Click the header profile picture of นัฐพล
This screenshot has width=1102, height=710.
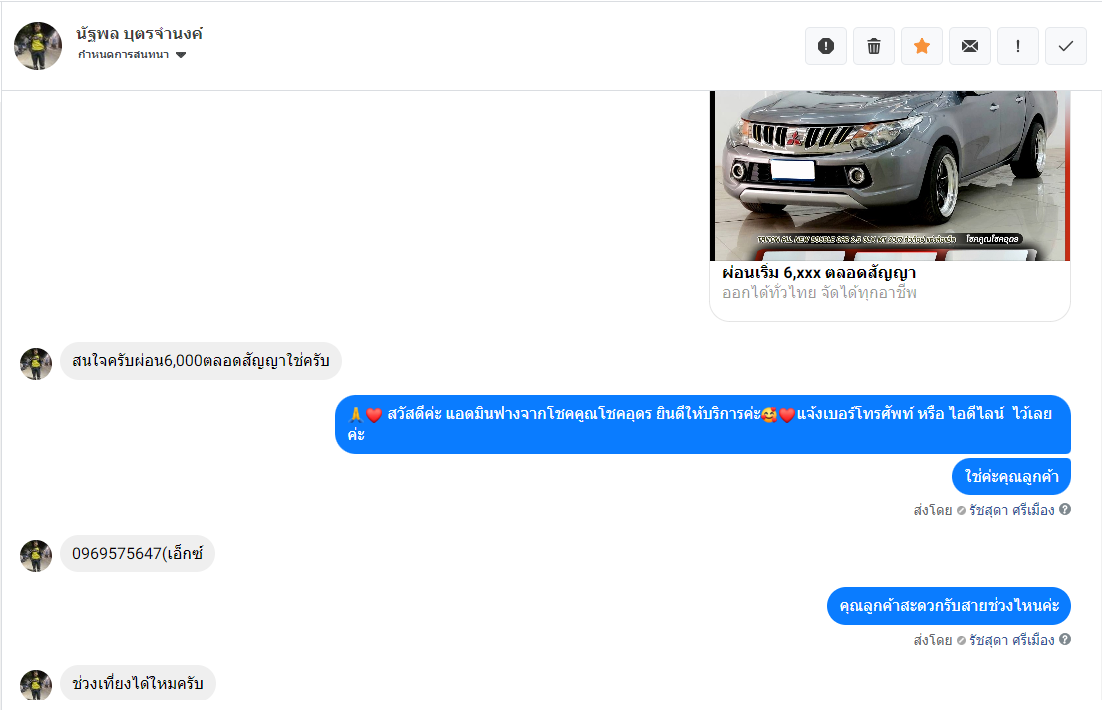coord(38,46)
